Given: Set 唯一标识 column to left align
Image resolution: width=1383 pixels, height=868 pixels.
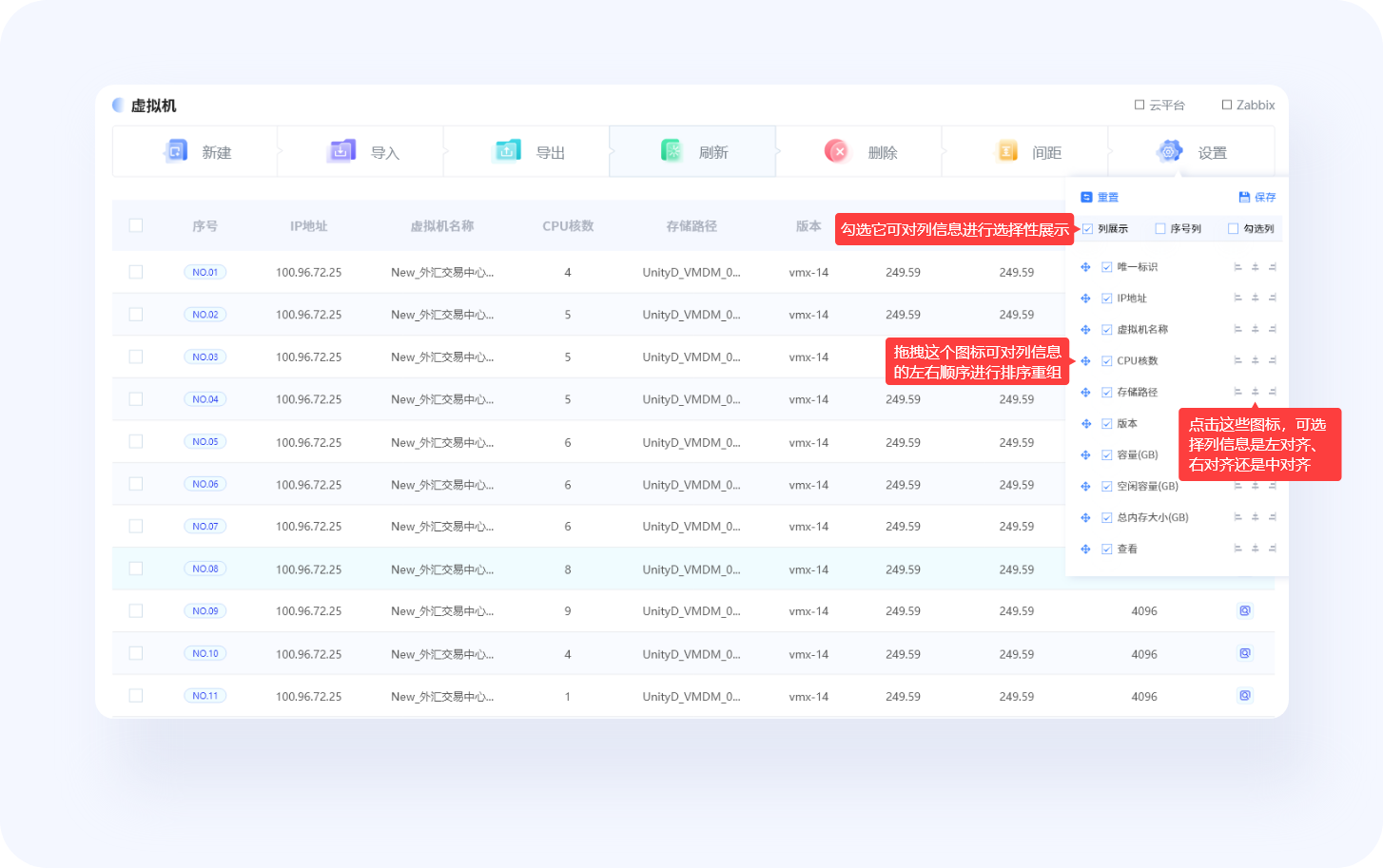Looking at the screenshot, I should coord(1237,267).
